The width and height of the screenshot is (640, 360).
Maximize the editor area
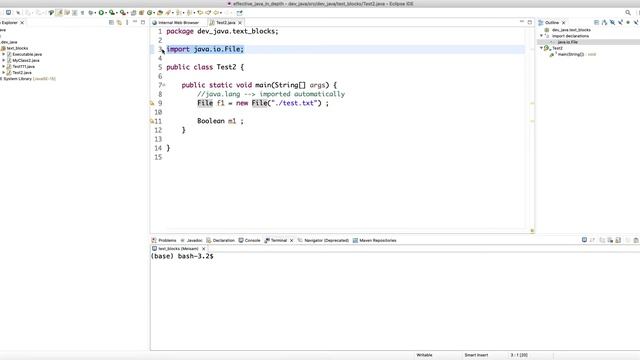(x=530, y=22)
